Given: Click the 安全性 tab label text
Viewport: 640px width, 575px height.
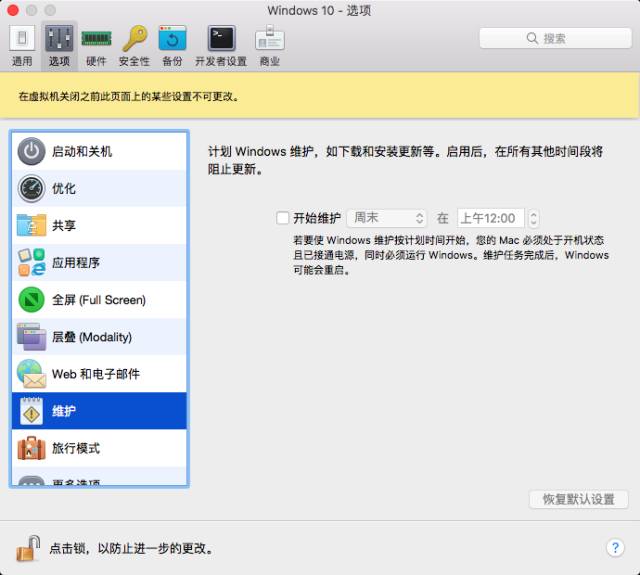Looking at the screenshot, I should (x=134, y=61).
